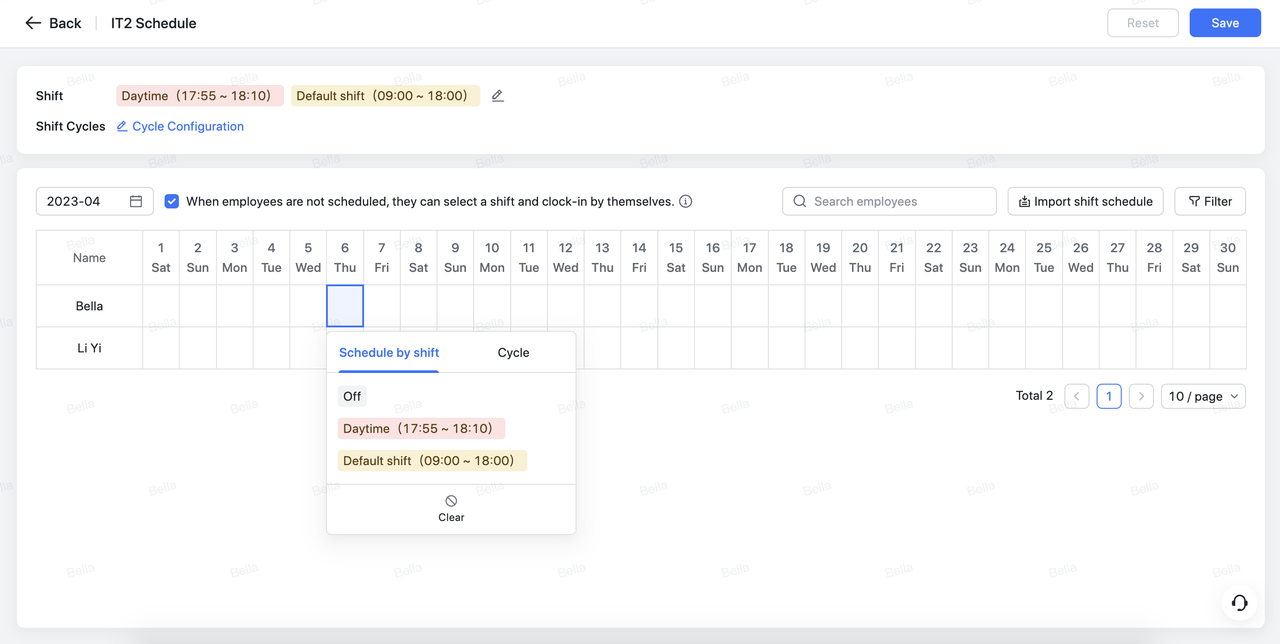1280x644 pixels.
Task: Click the Clear icon in the popup
Action: 451,501
